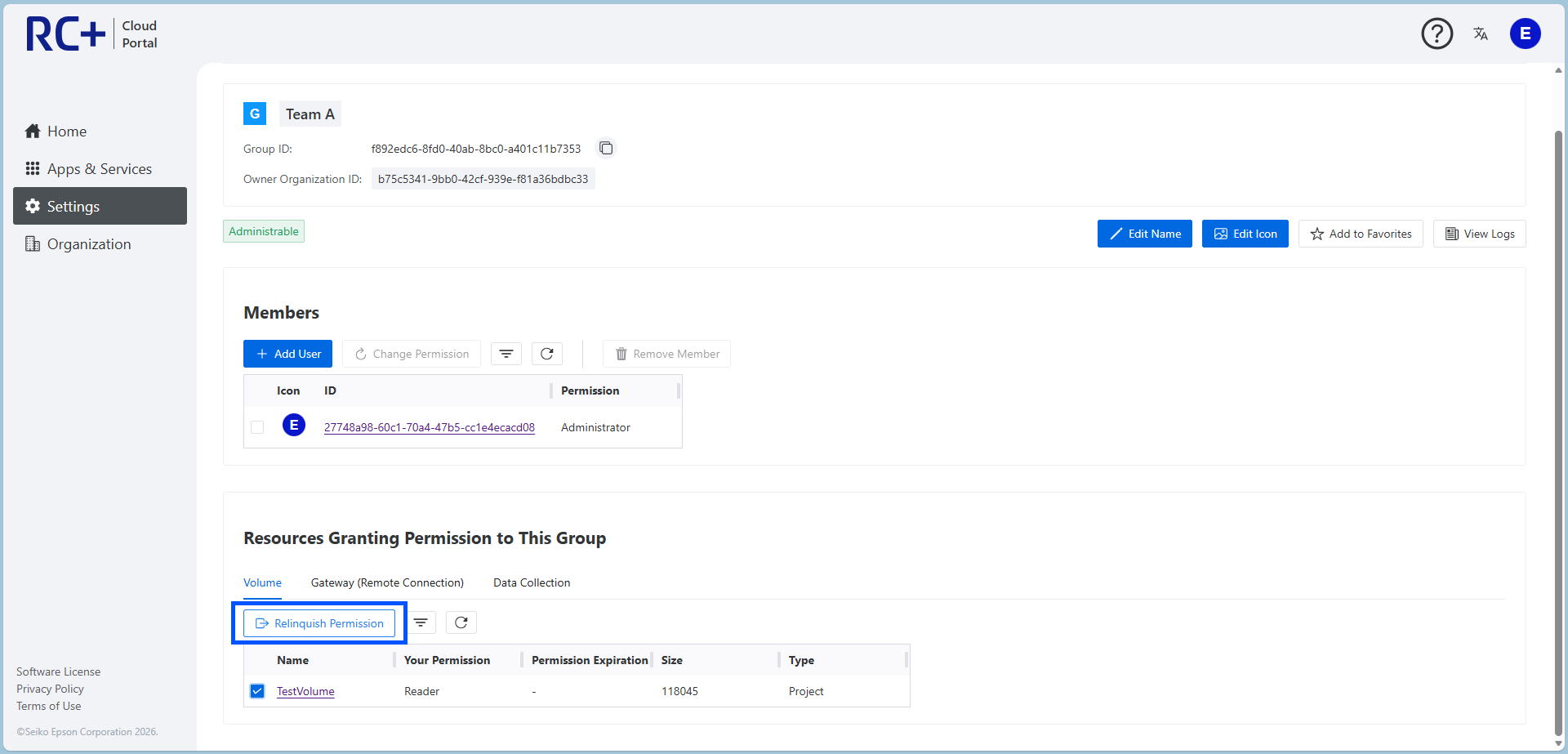The width and height of the screenshot is (1568, 754).
Task: Open Settings in sidebar
Action: click(100, 206)
